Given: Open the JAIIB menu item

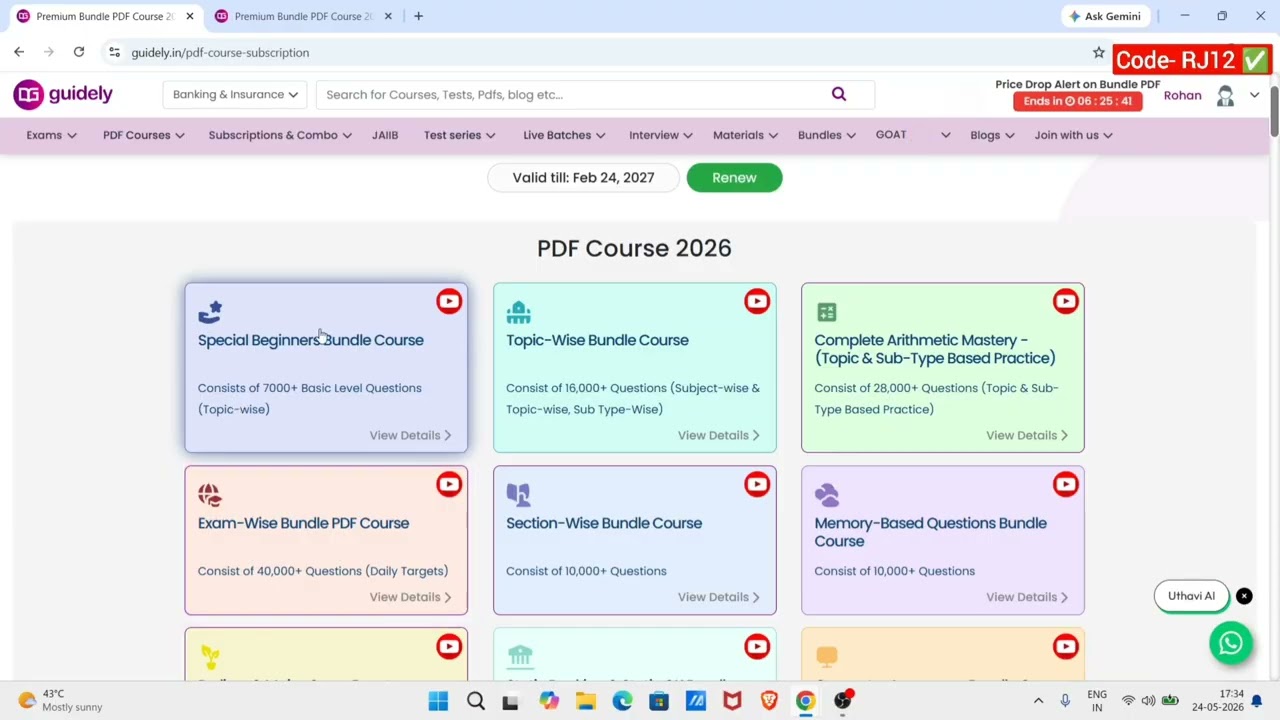Looking at the screenshot, I should pyautogui.click(x=385, y=135).
